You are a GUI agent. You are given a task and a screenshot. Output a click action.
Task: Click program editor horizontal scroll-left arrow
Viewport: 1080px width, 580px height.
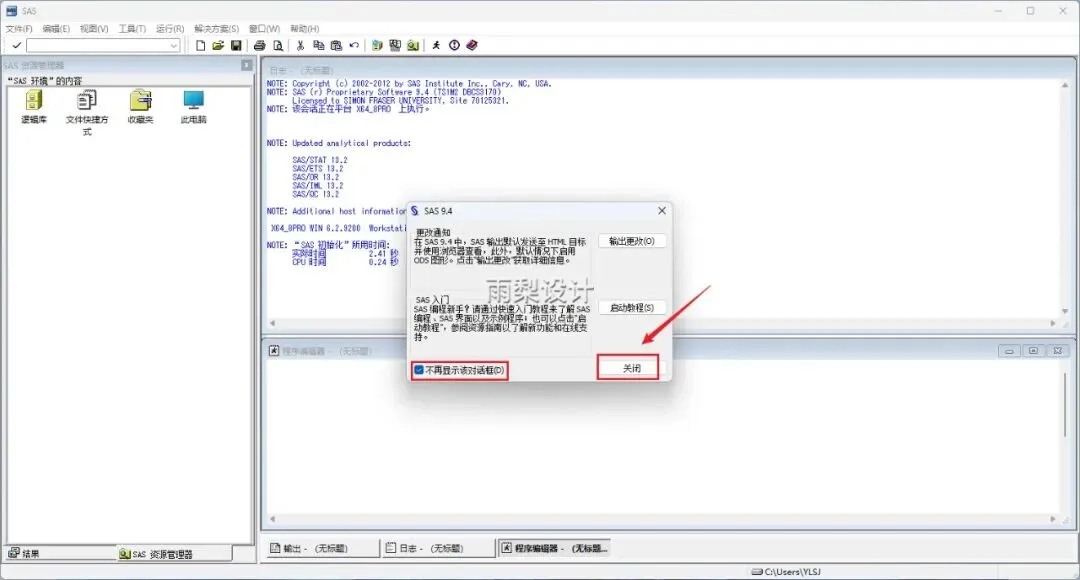(x=272, y=519)
